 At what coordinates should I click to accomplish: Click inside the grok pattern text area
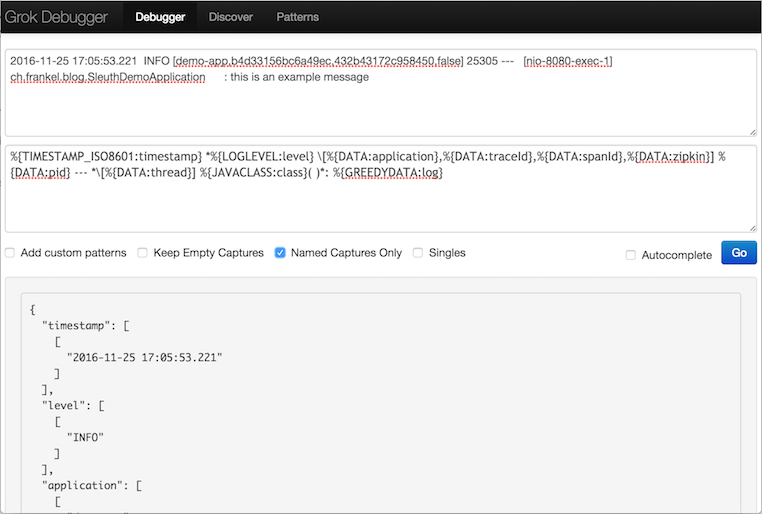coord(380,200)
